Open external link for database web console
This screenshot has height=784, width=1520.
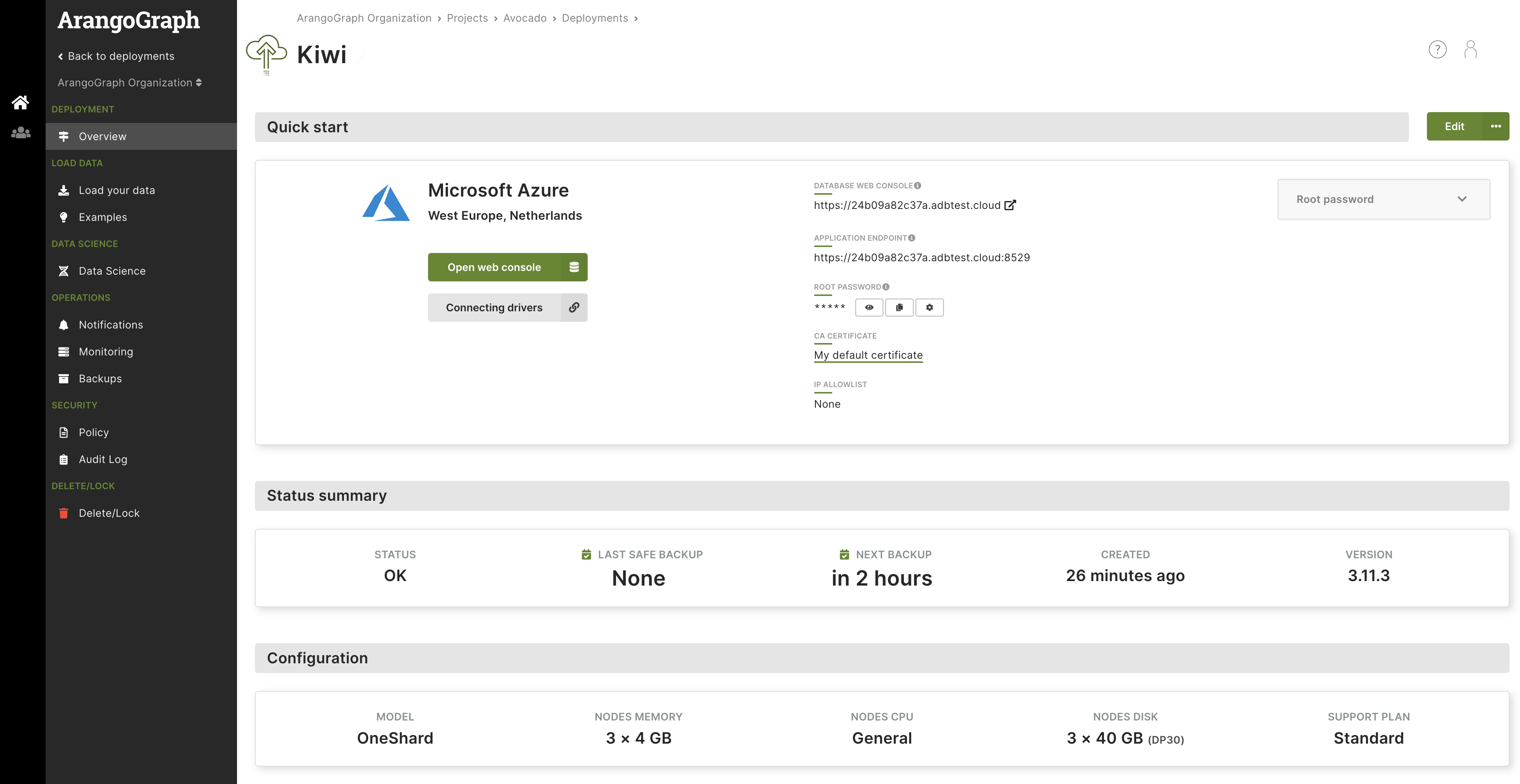point(1010,205)
